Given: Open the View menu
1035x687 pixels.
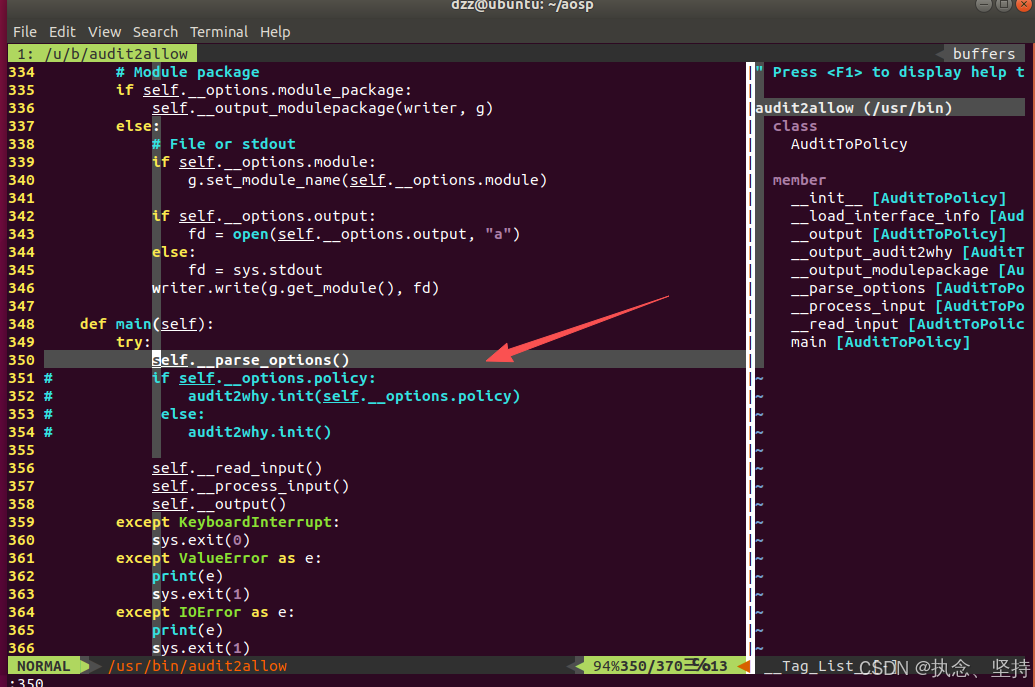Looking at the screenshot, I should (x=104, y=32).
